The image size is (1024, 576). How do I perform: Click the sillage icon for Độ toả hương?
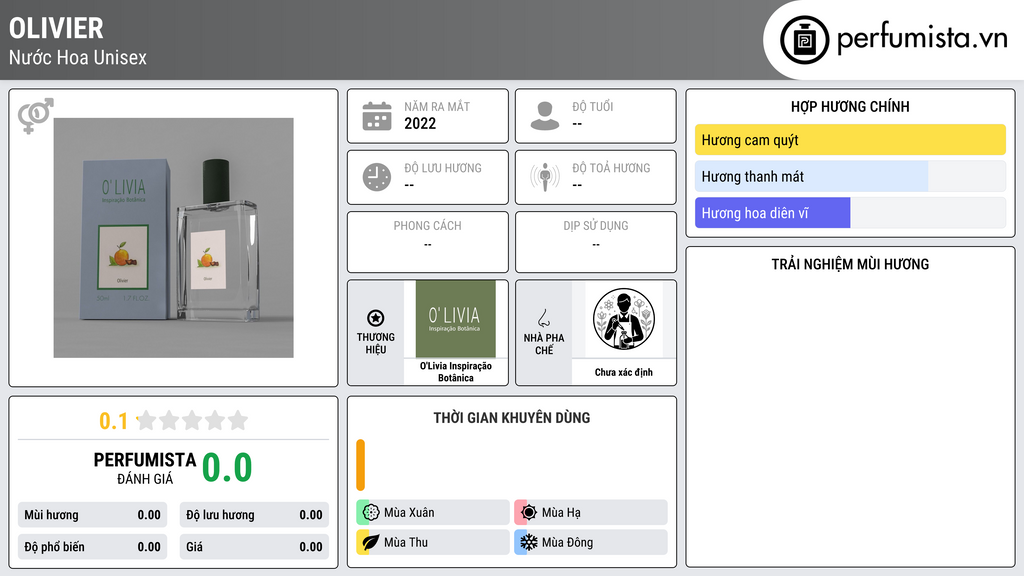pos(545,177)
